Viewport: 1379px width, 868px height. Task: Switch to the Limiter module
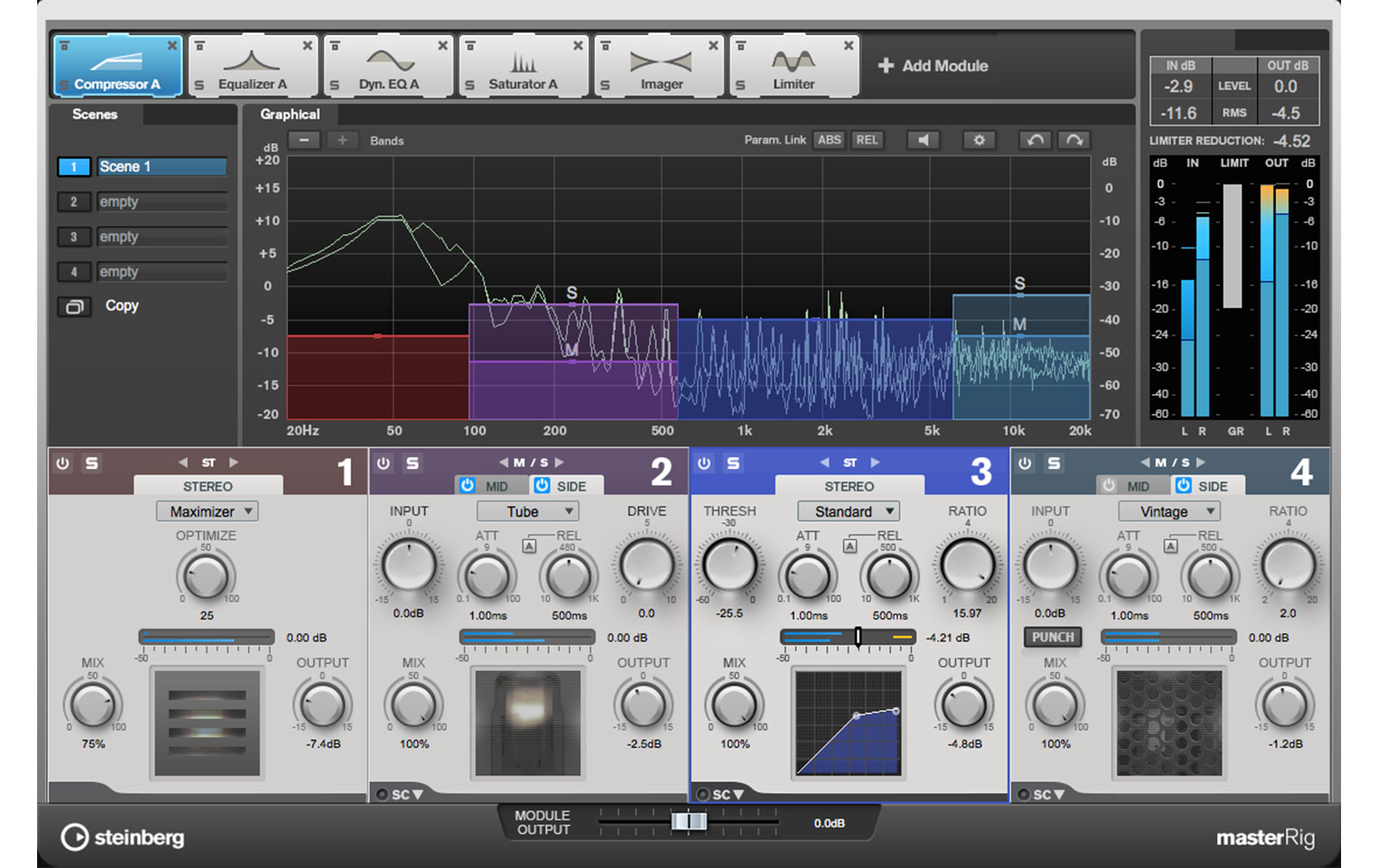click(x=794, y=66)
